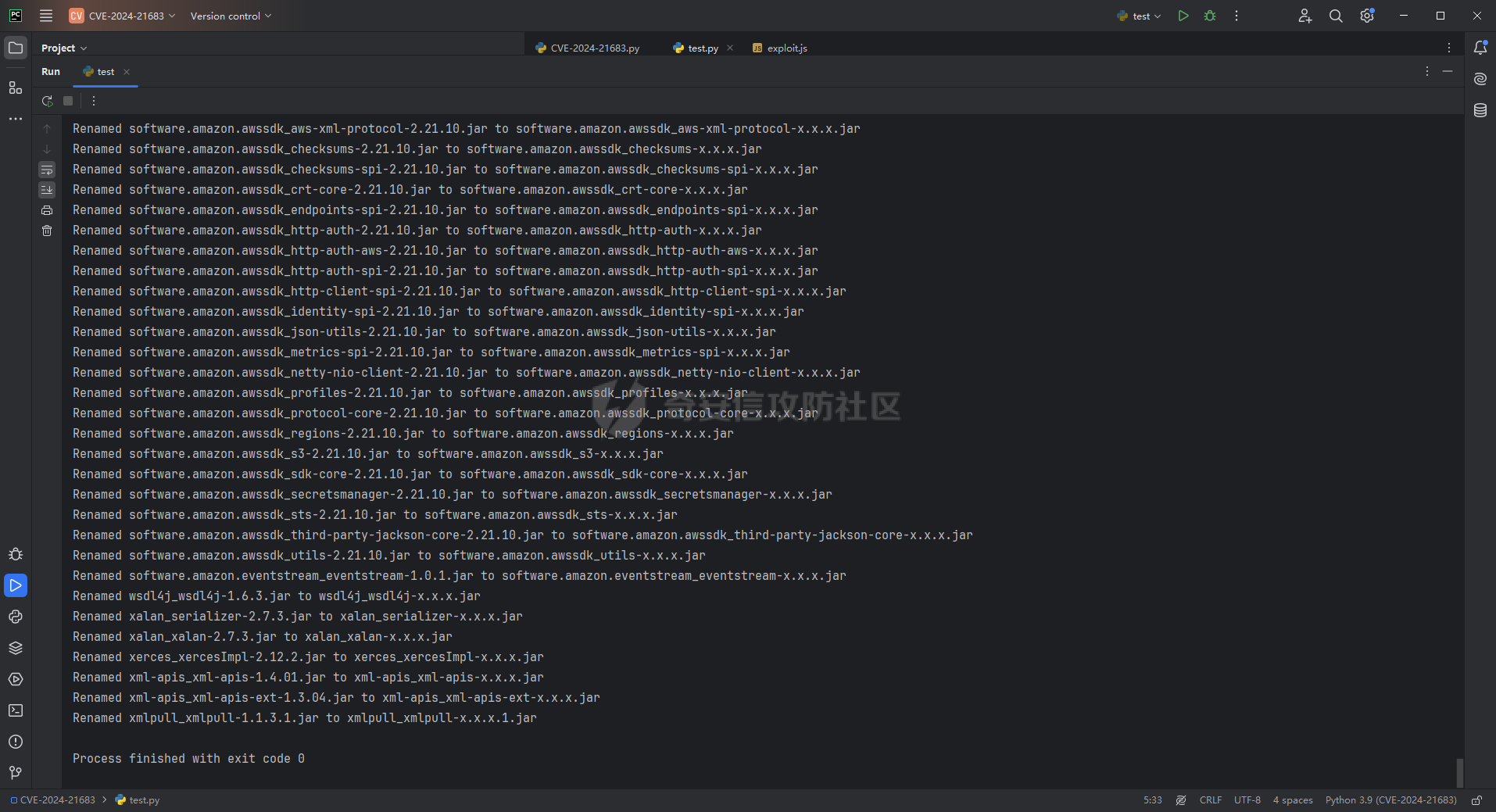Open the Version control dropdown
Viewport: 1496px width, 812px height.
(x=231, y=16)
